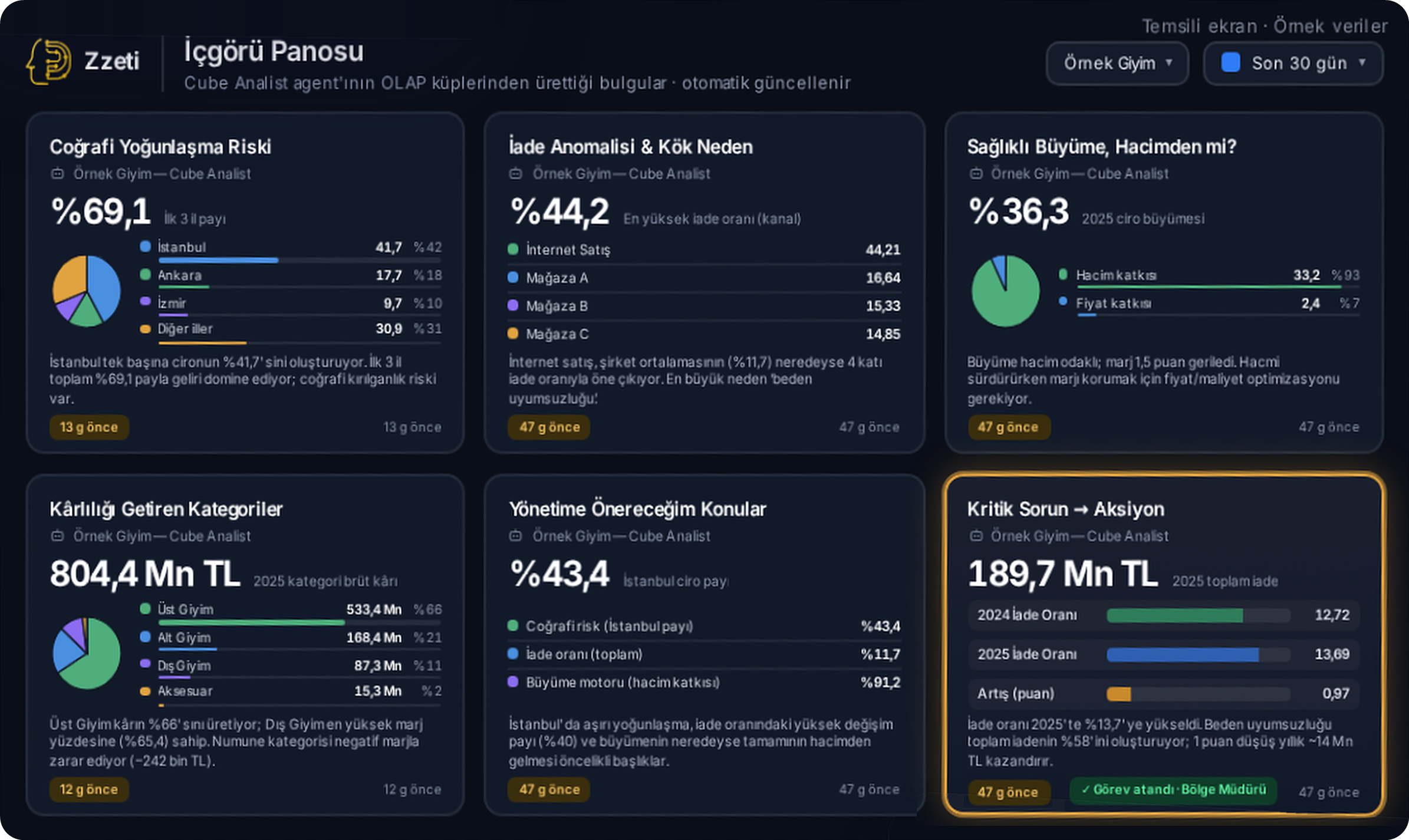Screen dimensions: 1409x840
Task: Click the Dış Giyim 87,3 Mn row
Action: [291, 667]
